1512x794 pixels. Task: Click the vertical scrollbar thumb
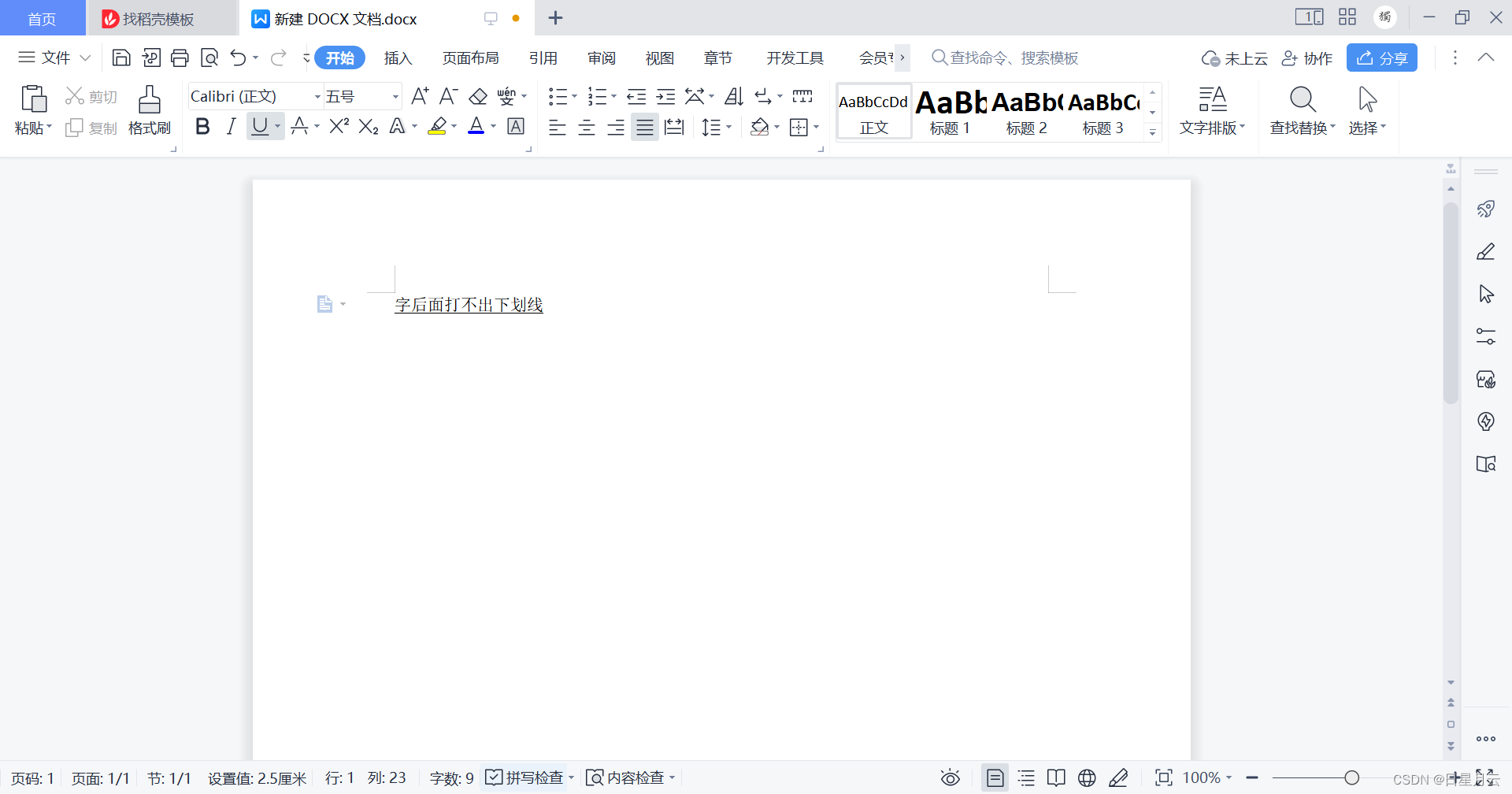click(x=1451, y=303)
